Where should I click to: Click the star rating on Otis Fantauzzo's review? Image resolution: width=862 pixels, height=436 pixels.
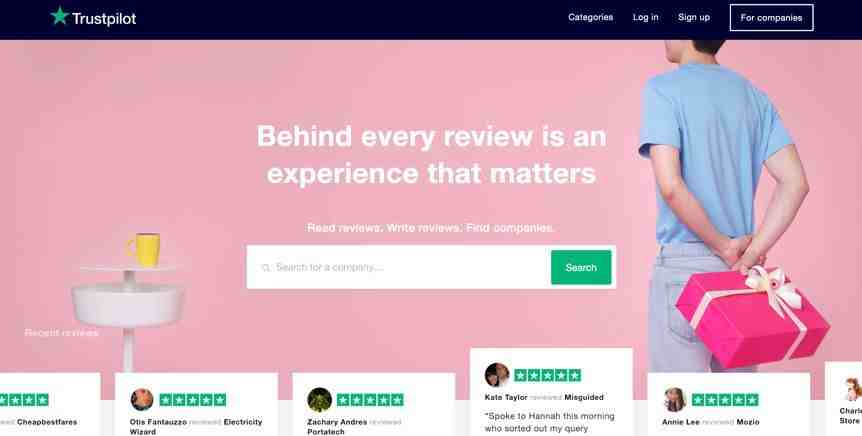tap(193, 400)
